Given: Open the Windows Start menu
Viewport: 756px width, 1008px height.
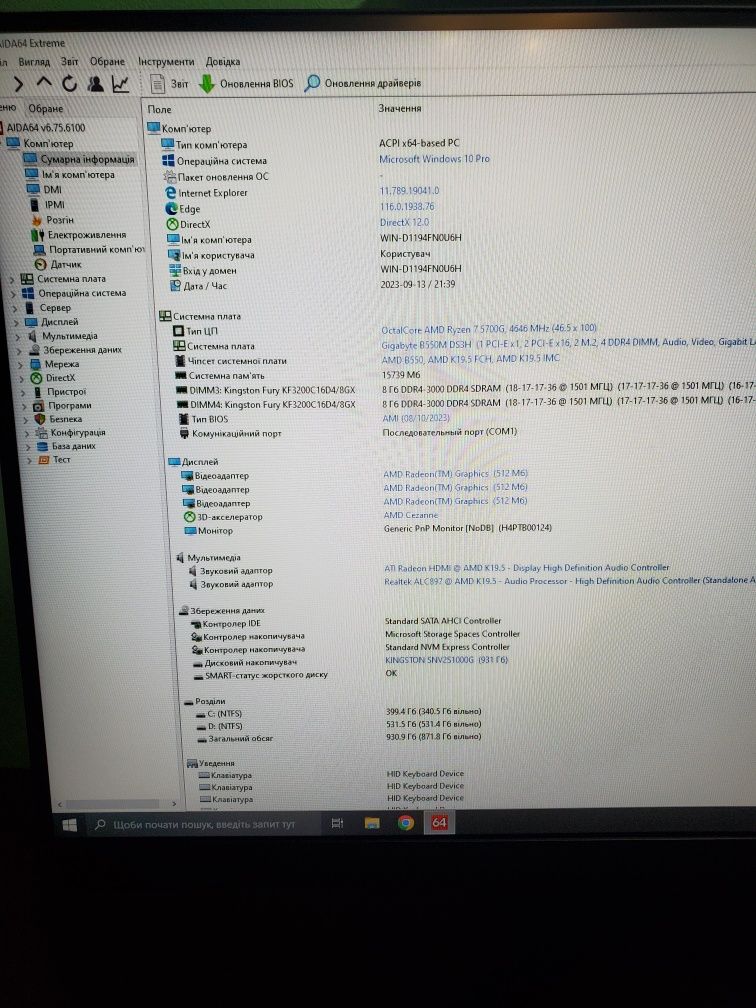Looking at the screenshot, I should click(x=69, y=824).
